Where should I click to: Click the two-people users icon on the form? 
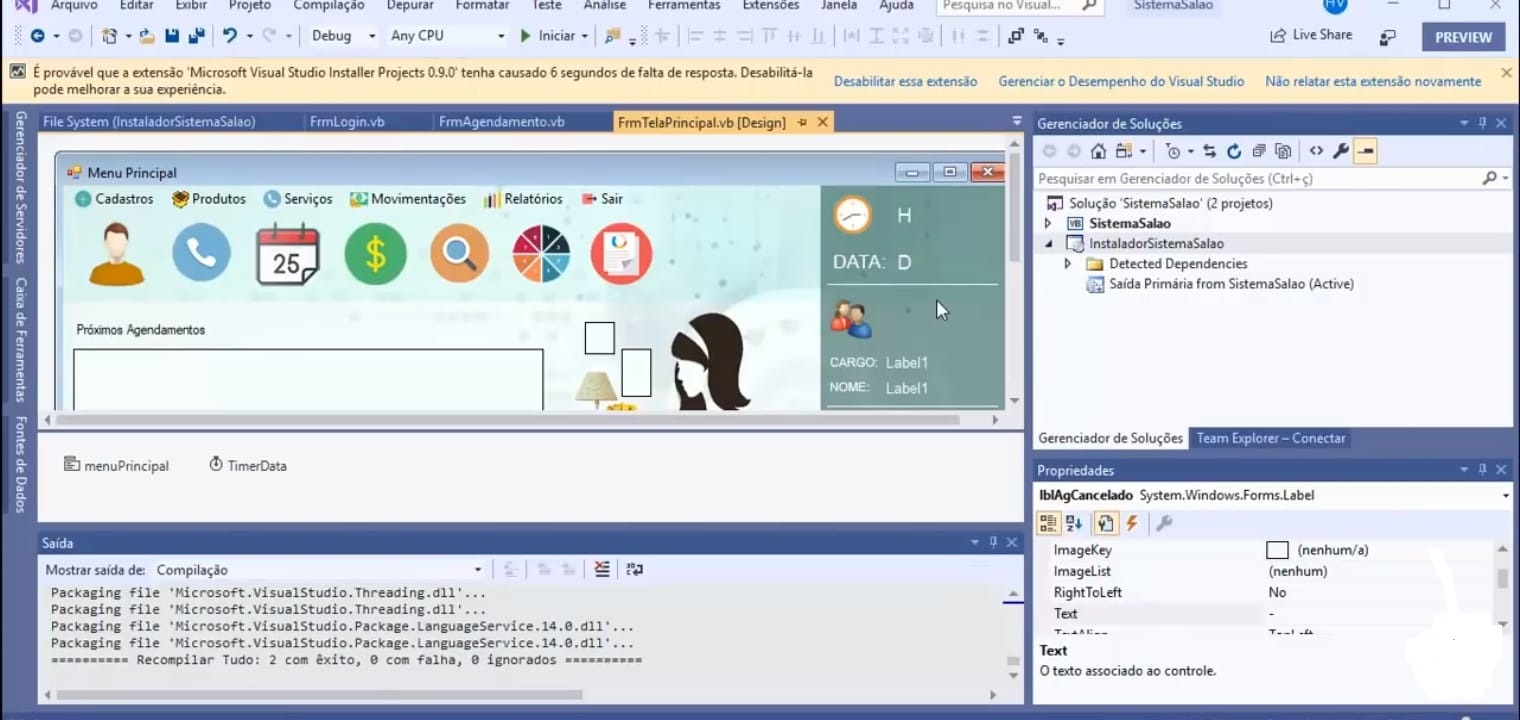point(851,319)
